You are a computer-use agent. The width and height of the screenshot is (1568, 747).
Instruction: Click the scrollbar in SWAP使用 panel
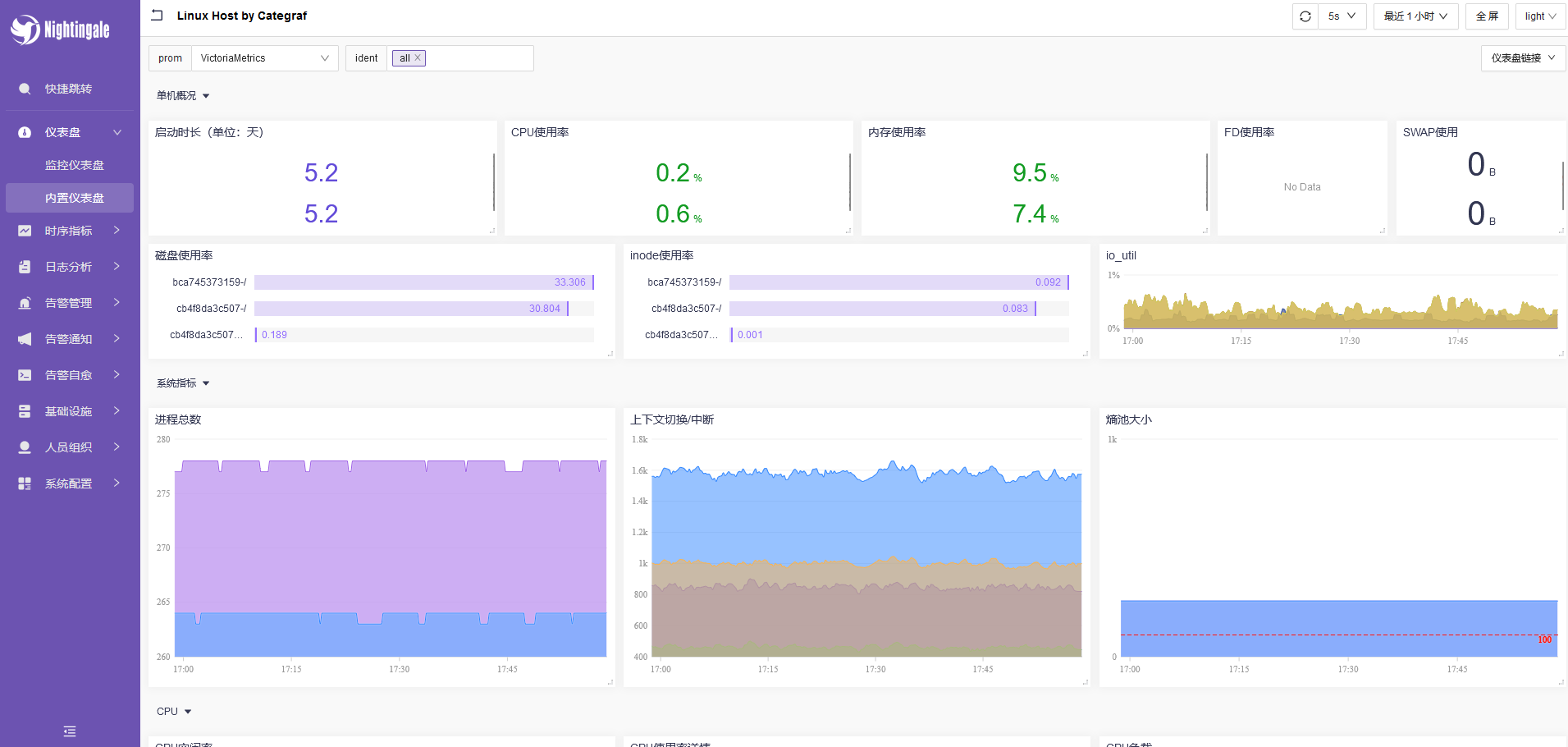pyautogui.click(x=1563, y=185)
